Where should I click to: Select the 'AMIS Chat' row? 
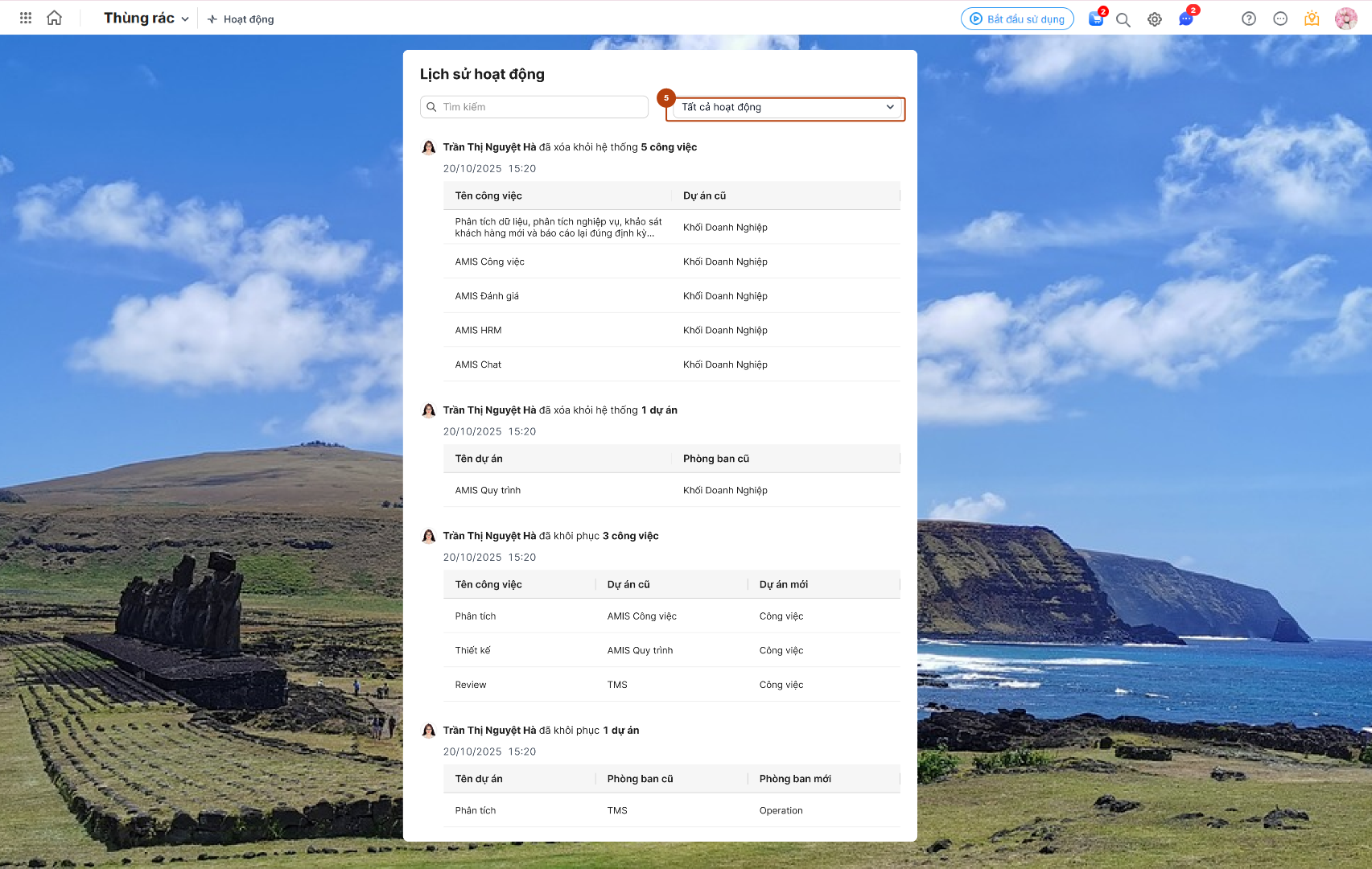[x=672, y=364]
